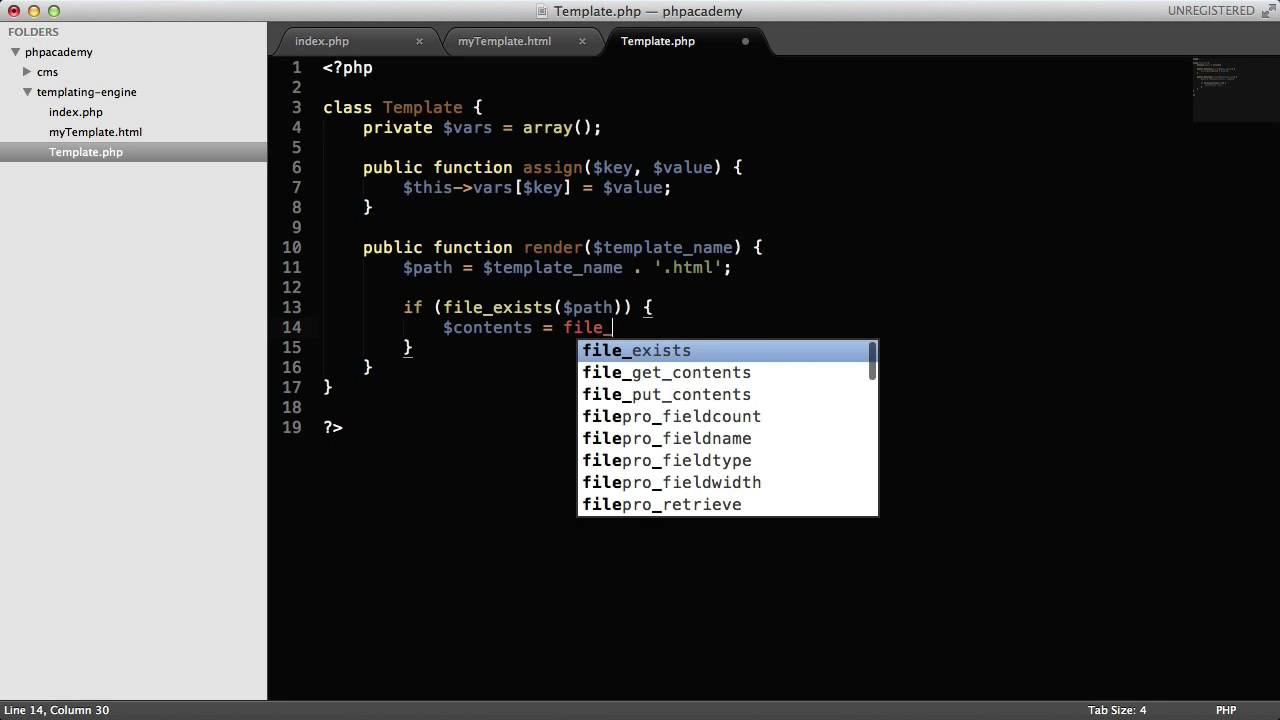Select the templating-engine folder name
This screenshot has height=720, width=1280.
(87, 92)
